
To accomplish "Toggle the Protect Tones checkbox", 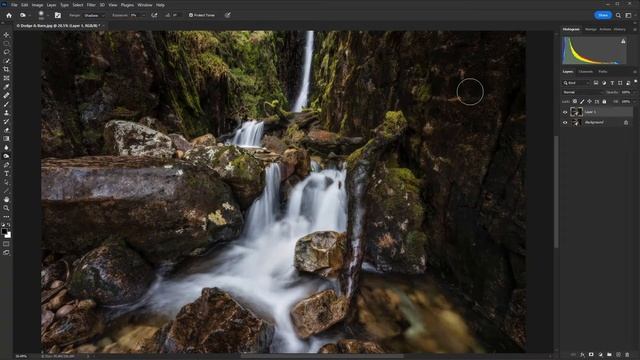I will point(191,15).
